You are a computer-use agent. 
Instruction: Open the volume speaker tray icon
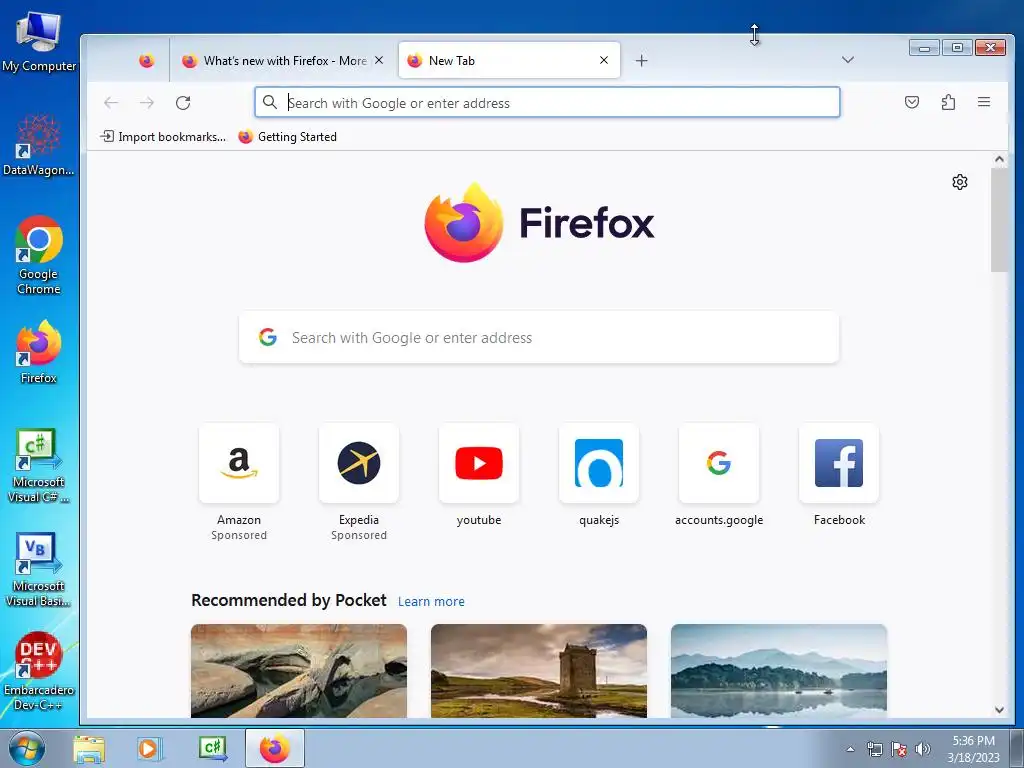[x=922, y=749]
